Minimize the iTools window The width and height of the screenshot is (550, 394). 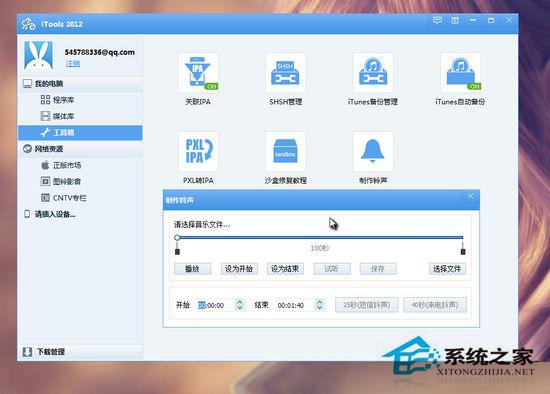(x=473, y=20)
